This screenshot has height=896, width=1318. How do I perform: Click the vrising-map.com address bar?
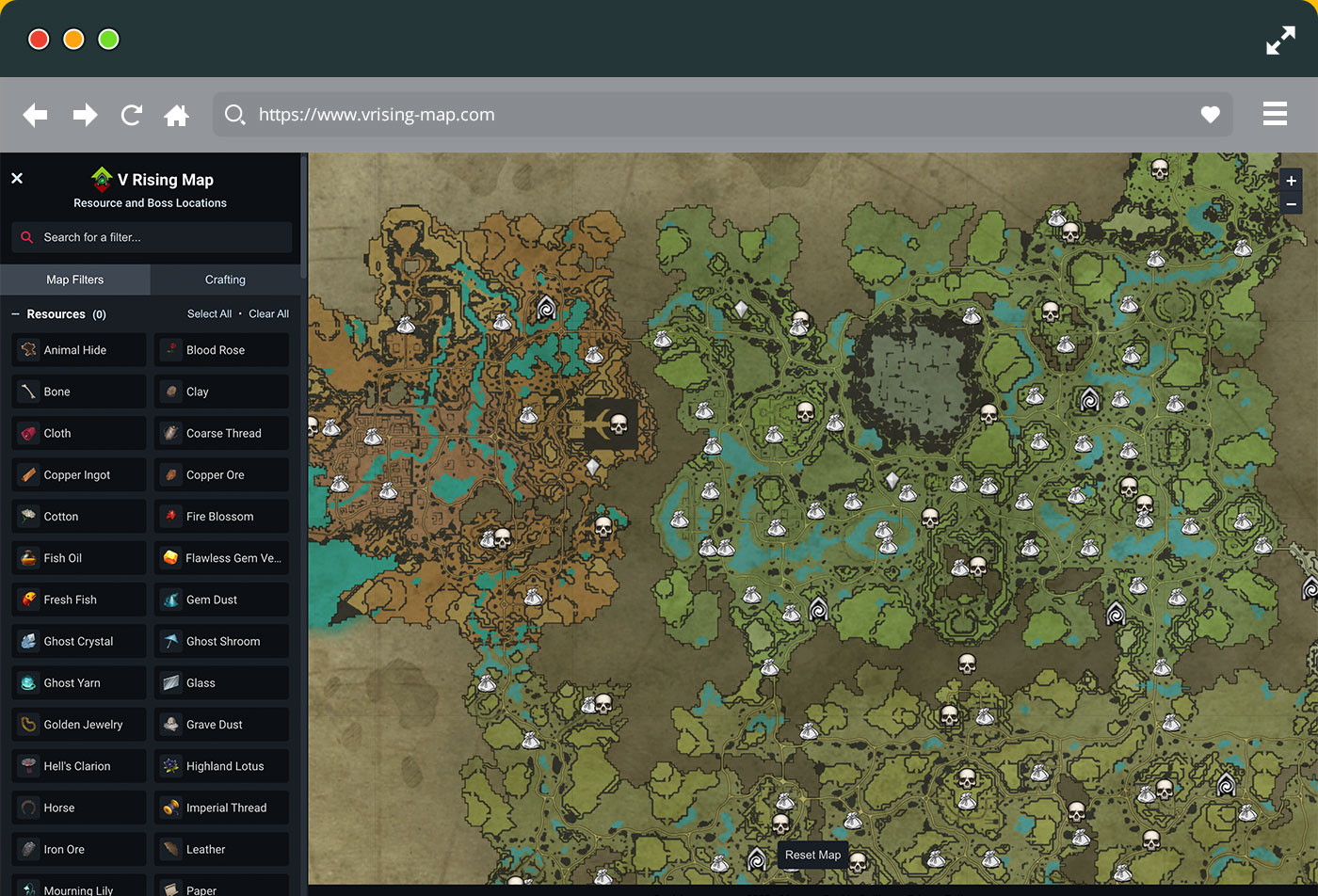click(722, 115)
